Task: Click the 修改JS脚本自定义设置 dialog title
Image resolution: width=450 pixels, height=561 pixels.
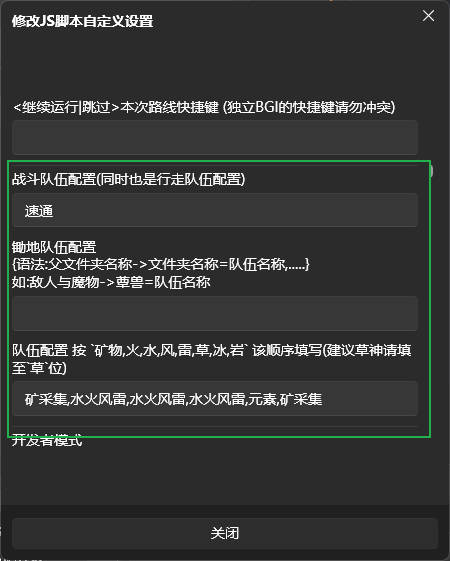Action: coord(82,21)
